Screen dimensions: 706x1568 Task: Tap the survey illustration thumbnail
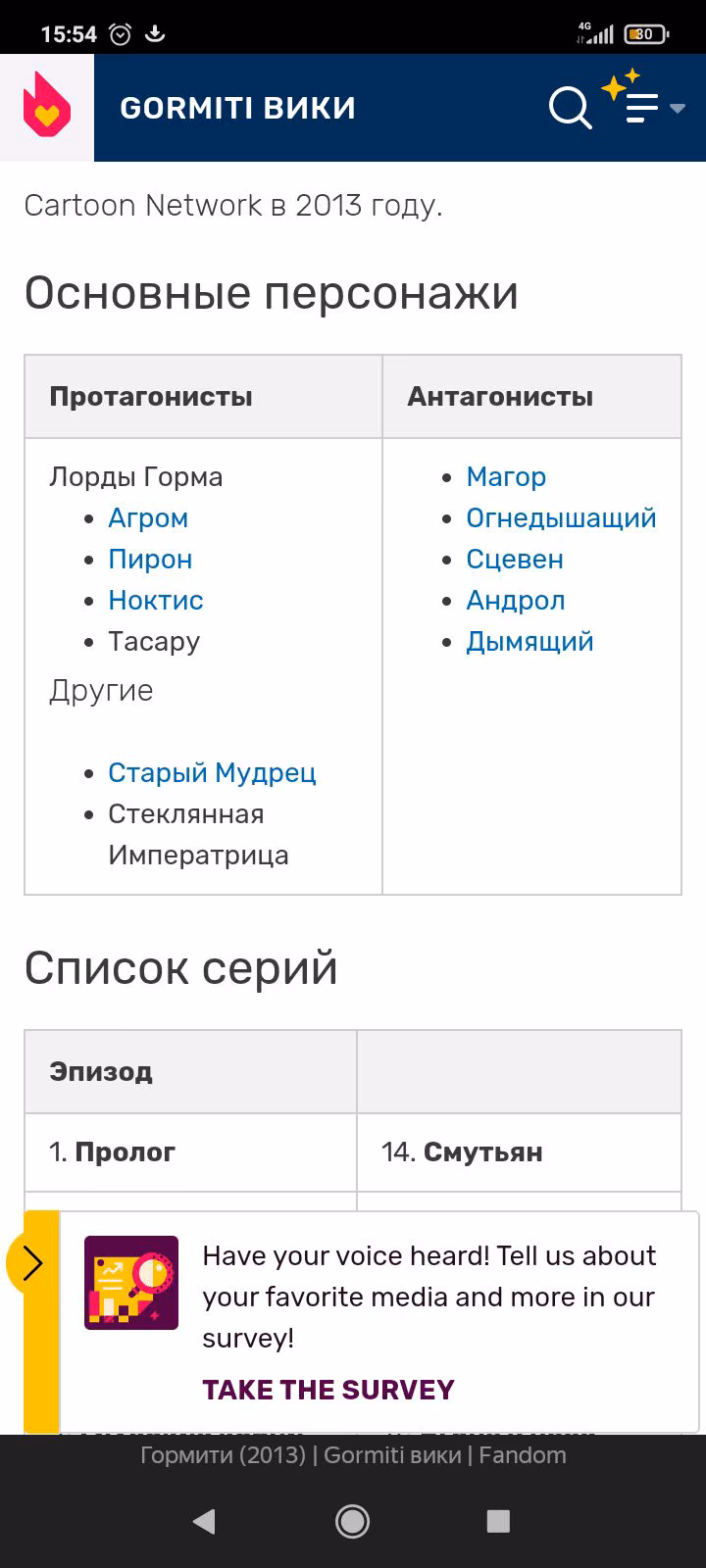(x=131, y=1282)
